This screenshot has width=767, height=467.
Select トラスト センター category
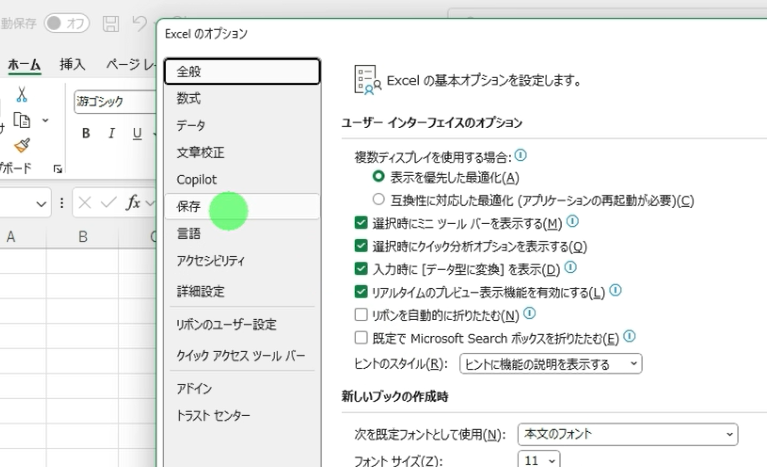point(242,416)
